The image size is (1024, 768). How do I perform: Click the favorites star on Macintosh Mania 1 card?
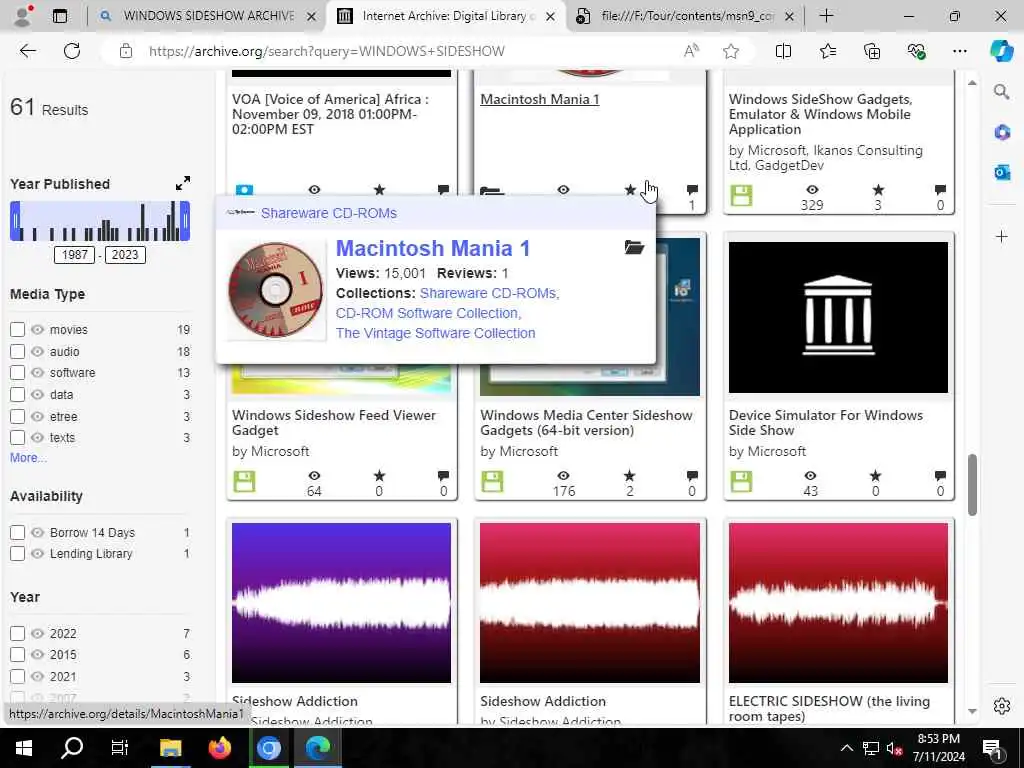click(630, 190)
